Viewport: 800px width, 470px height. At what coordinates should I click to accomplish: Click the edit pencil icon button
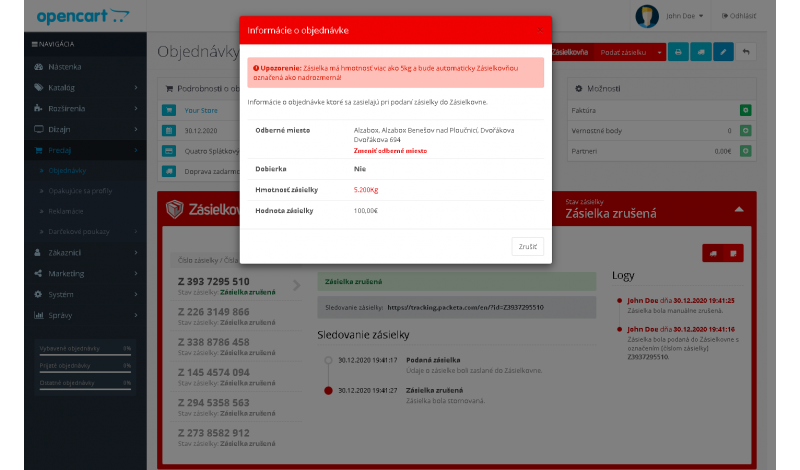click(x=723, y=52)
